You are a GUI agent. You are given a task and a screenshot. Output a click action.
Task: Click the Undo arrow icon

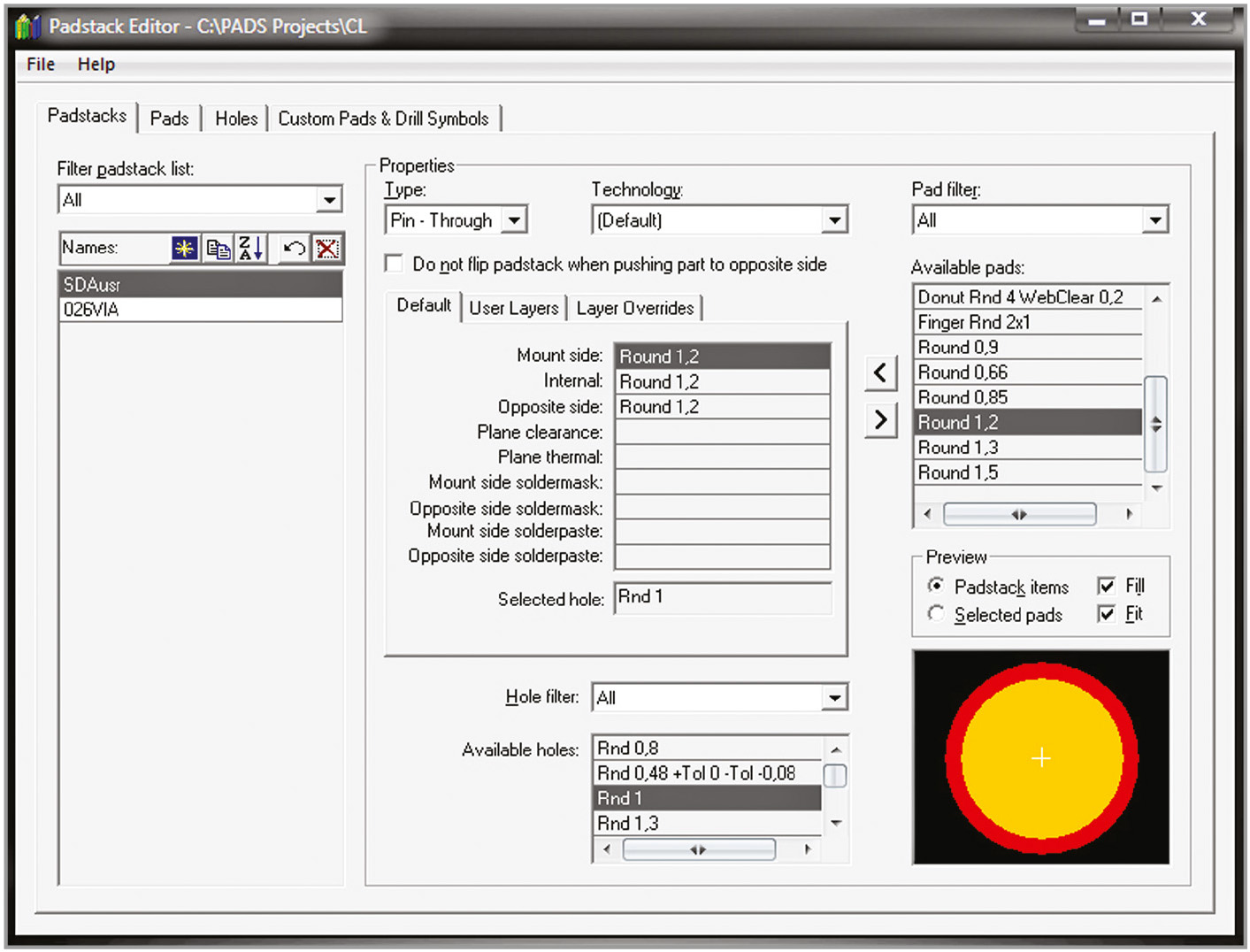pos(294,249)
